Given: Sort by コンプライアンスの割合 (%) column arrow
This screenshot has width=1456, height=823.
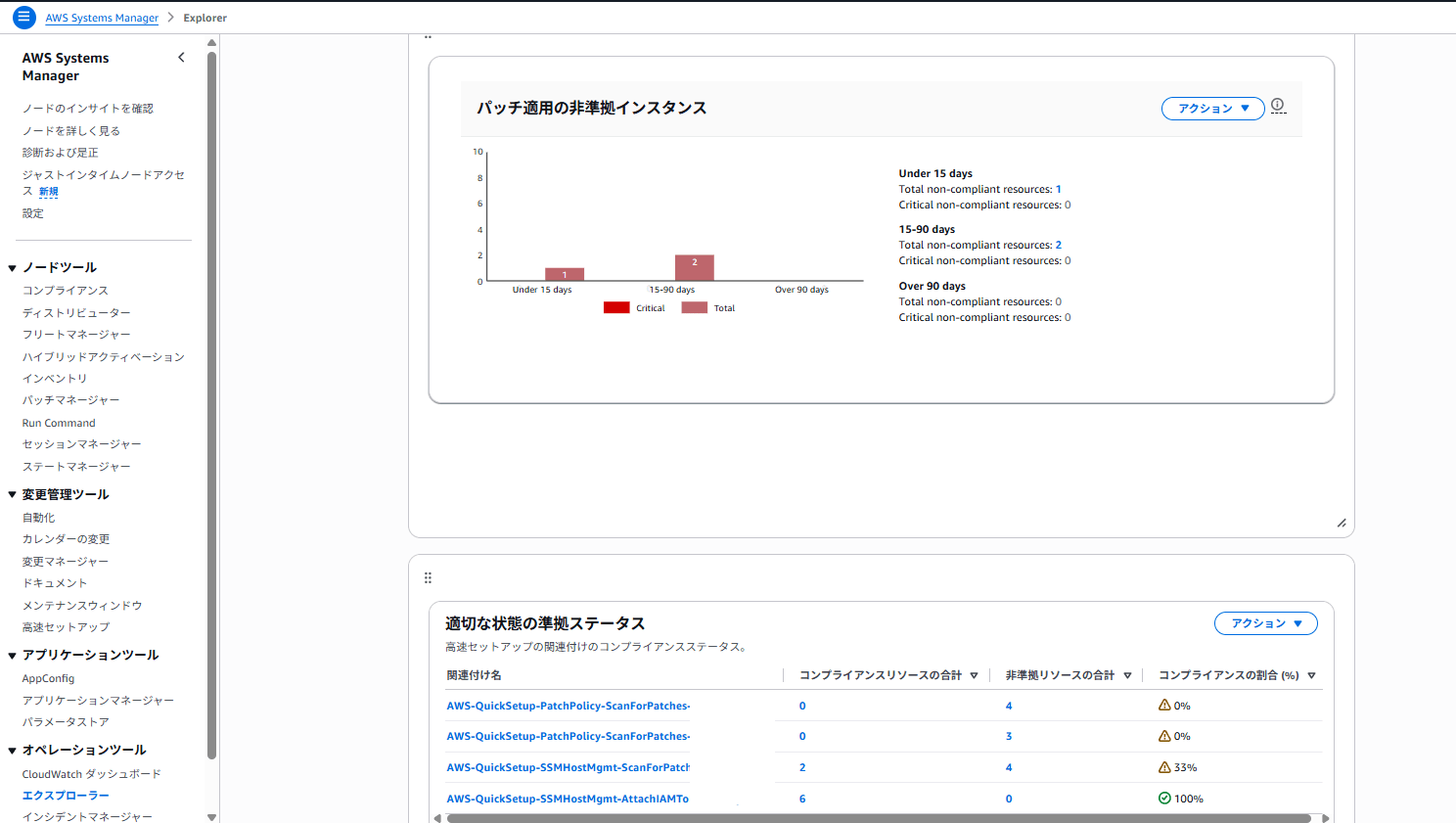Looking at the screenshot, I should pos(1311,675).
